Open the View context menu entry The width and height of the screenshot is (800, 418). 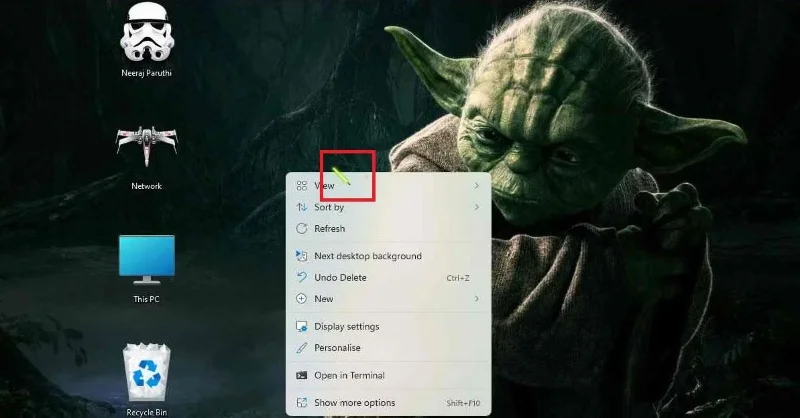pos(389,186)
